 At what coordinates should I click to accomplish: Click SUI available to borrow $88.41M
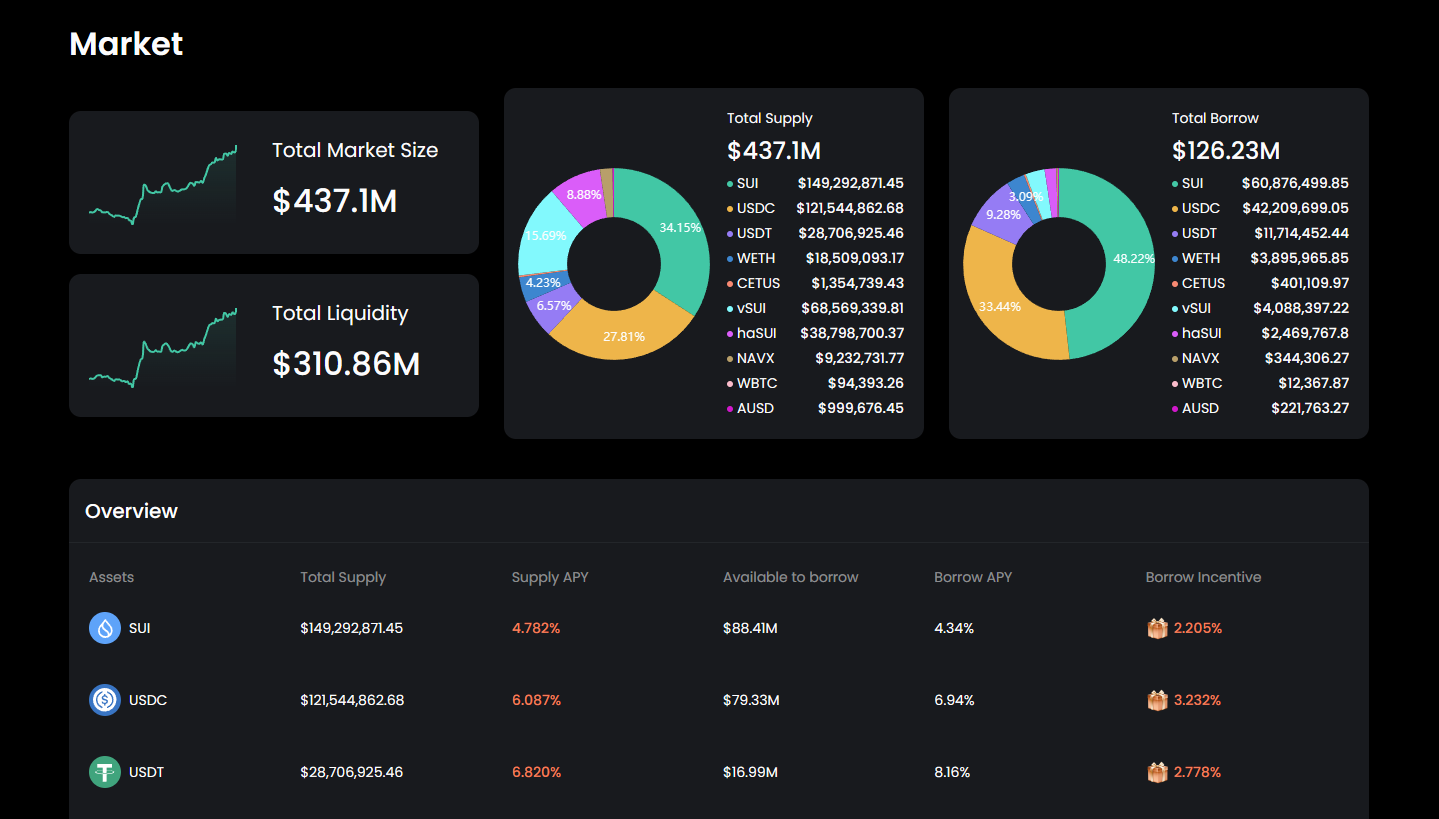coord(750,628)
